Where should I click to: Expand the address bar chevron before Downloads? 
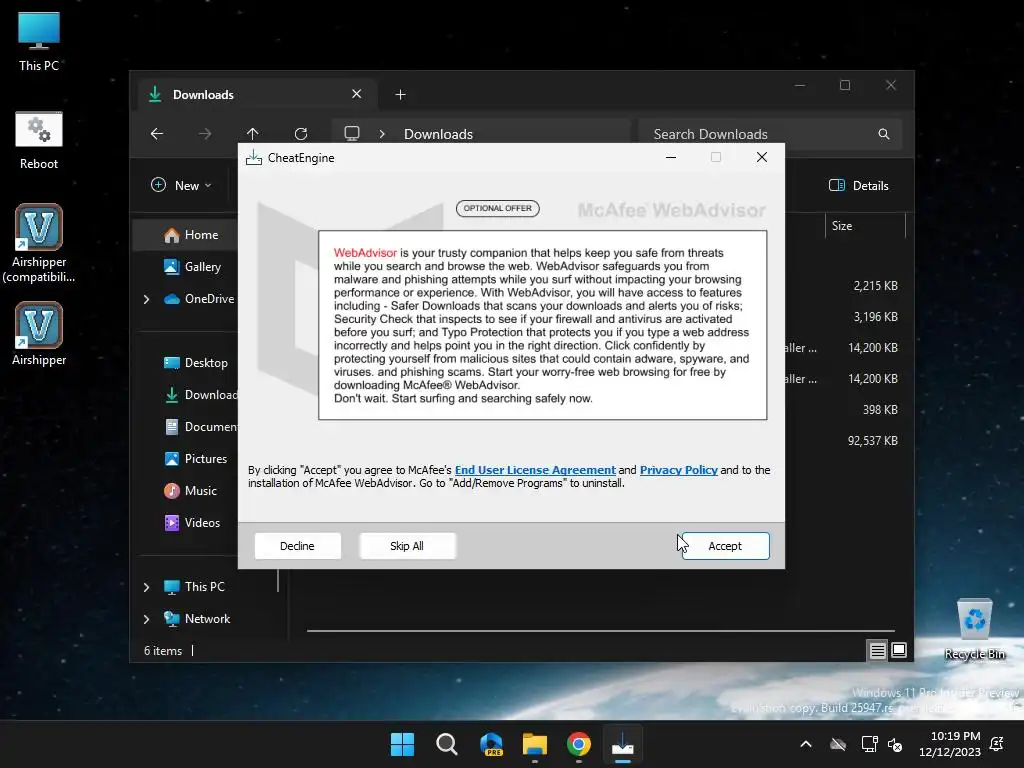pos(382,134)
